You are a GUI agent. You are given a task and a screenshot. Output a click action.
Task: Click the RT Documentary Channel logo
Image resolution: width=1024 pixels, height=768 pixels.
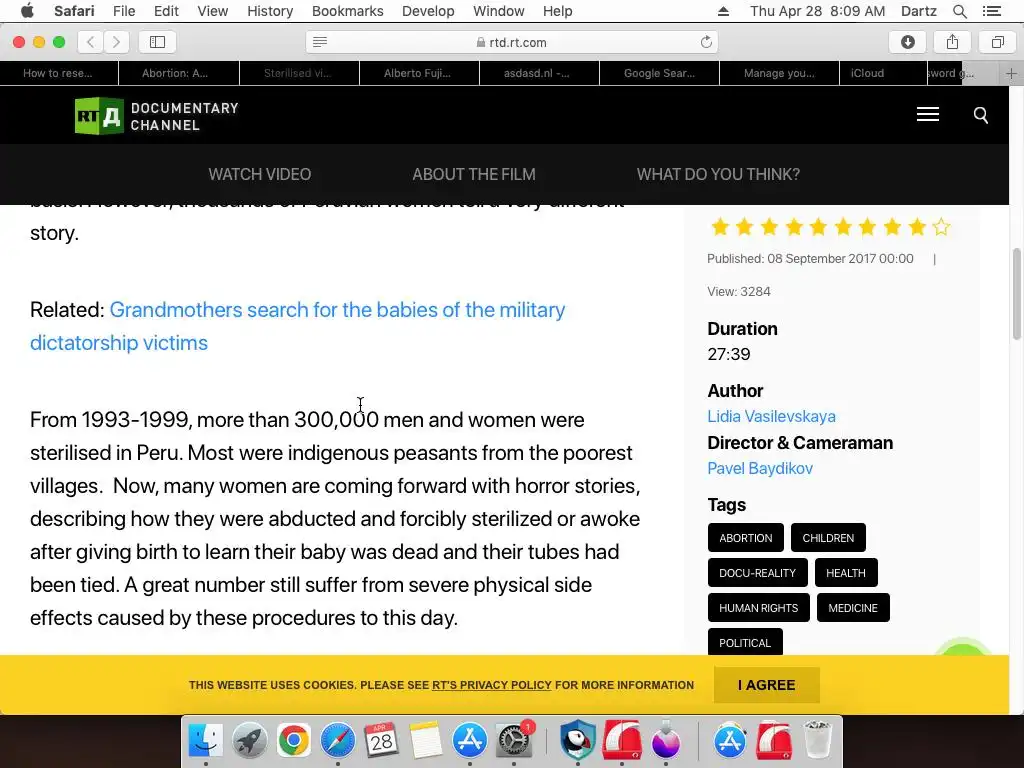157,116
